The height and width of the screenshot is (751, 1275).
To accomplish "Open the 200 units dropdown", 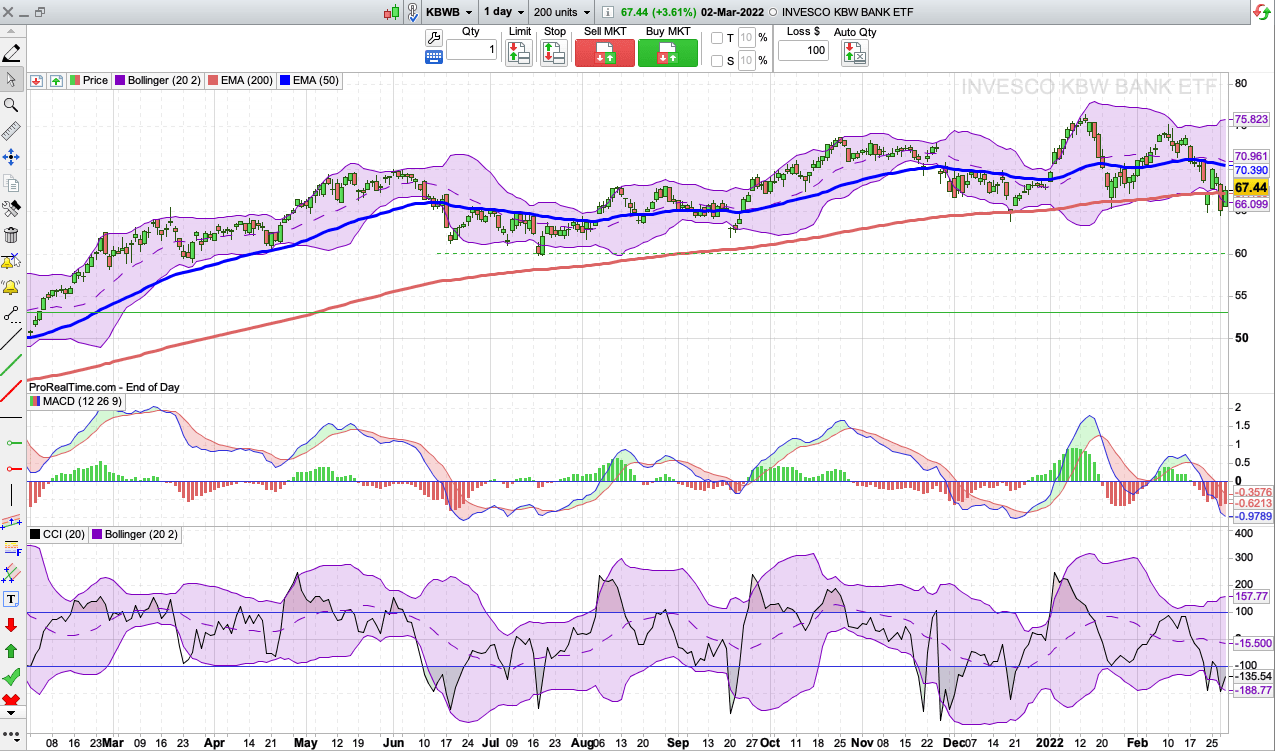I will click(x=562, y=13).
